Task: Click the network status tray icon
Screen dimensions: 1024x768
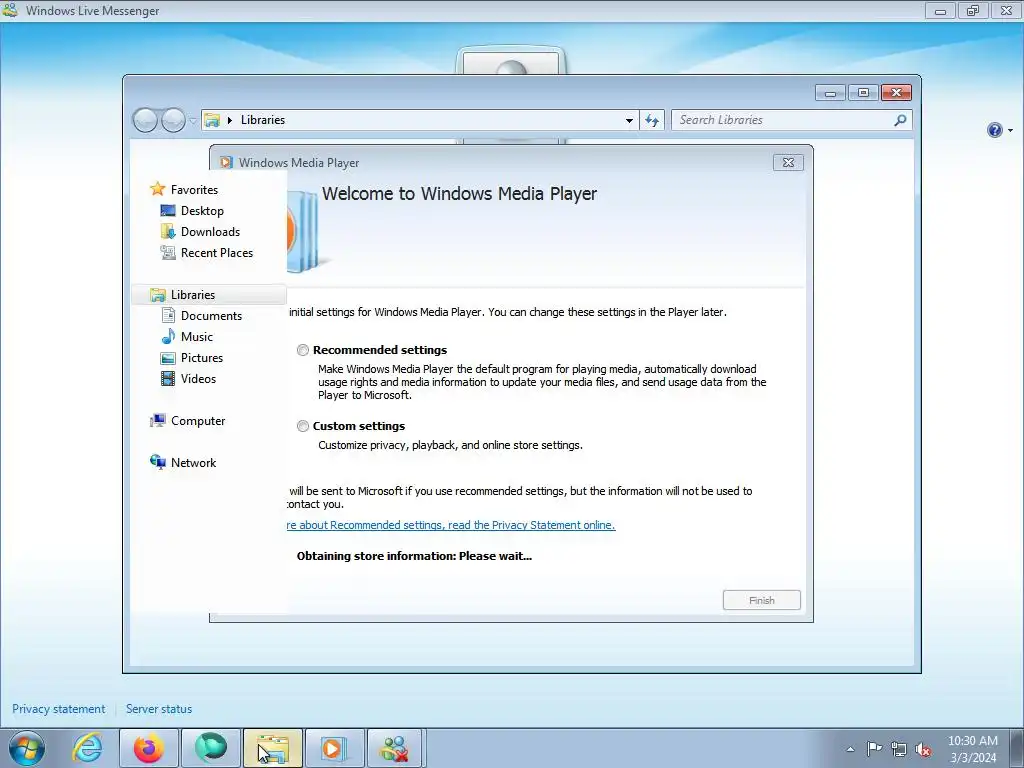Action: pos(899,749)
